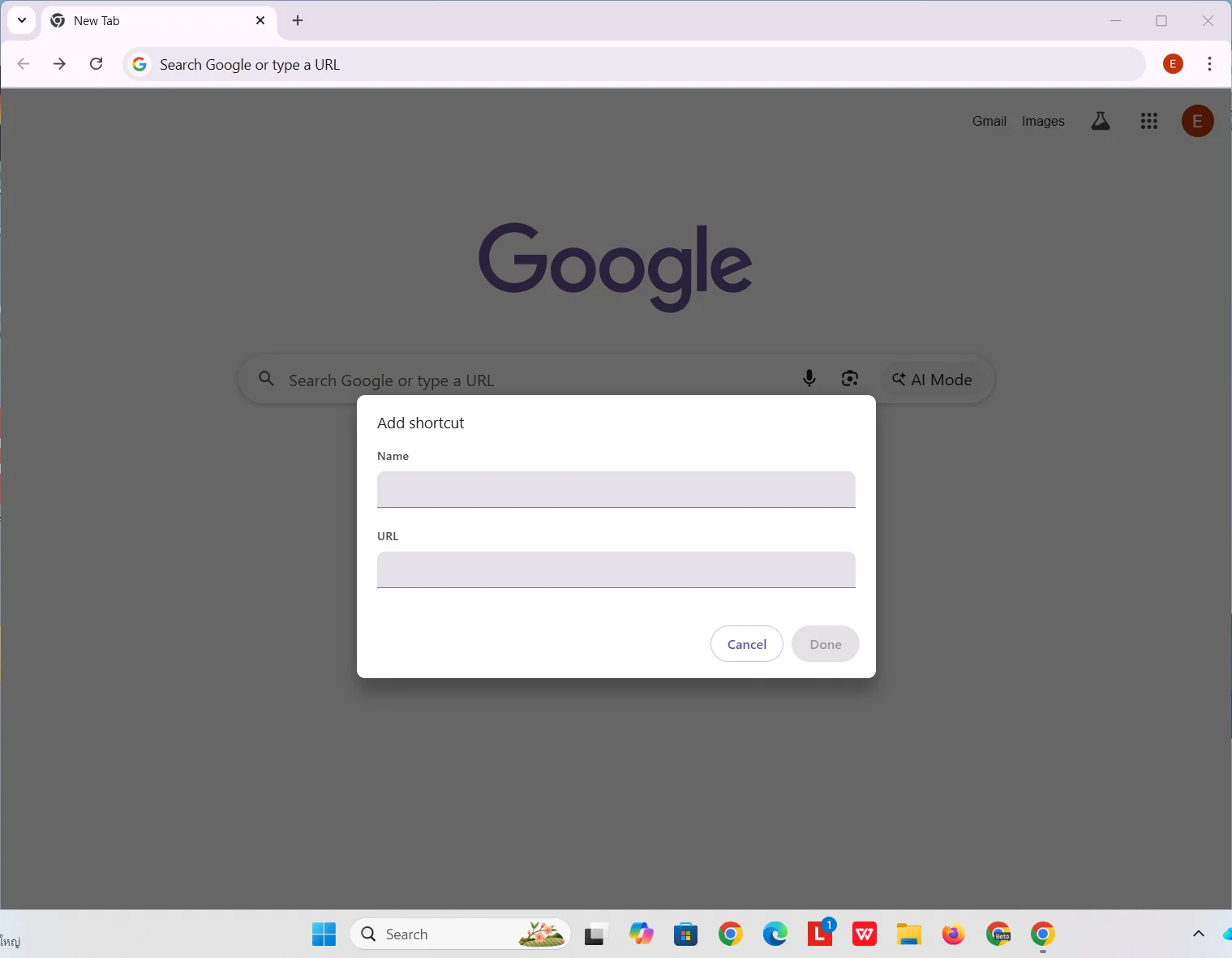1232x958 pixels.
Task: Show hidden system tray icons
Action: click(x=1198, y=934)
